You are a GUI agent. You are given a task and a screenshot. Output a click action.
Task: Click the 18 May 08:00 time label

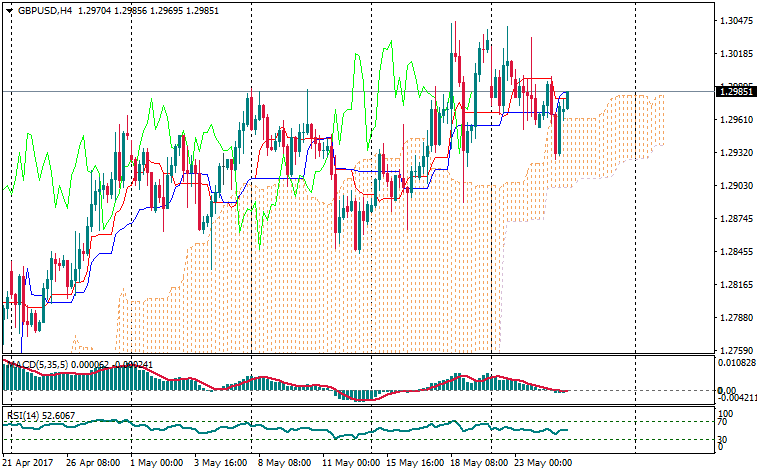point(478,464)
